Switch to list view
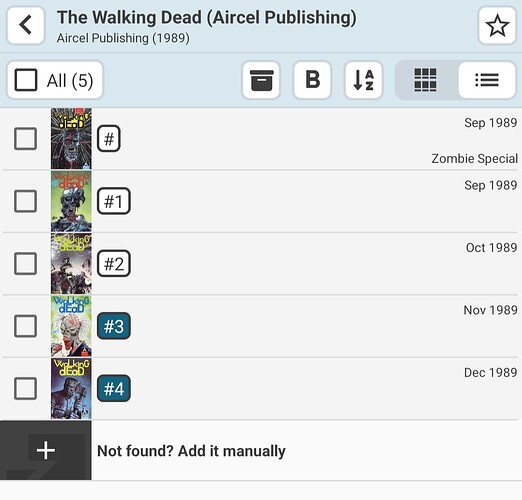Image resolution: width=522 pixels, height=500 pixels. click(x=487, y=80)
